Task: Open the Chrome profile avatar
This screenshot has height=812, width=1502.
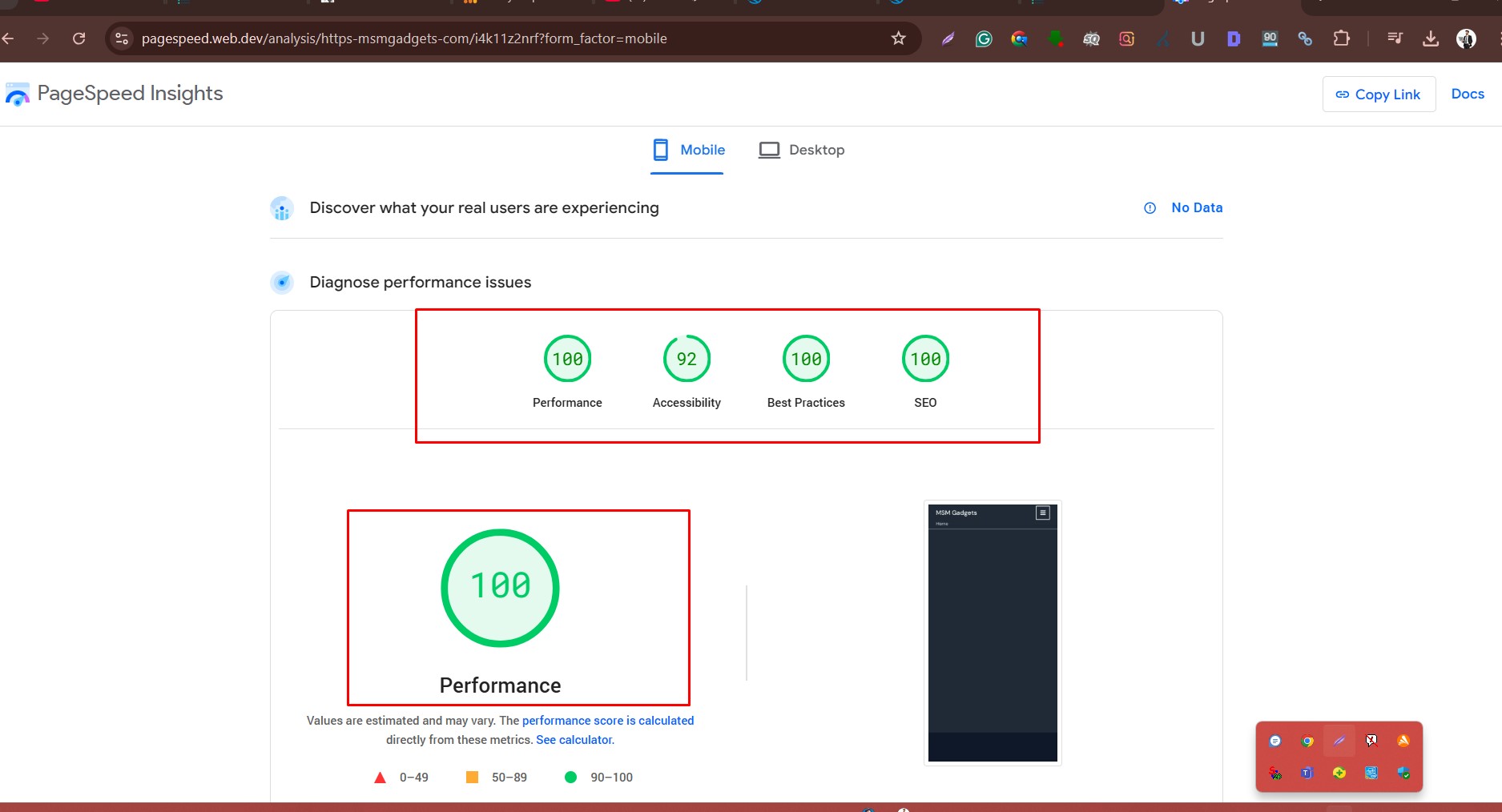Action: (x=1466, y=38)
